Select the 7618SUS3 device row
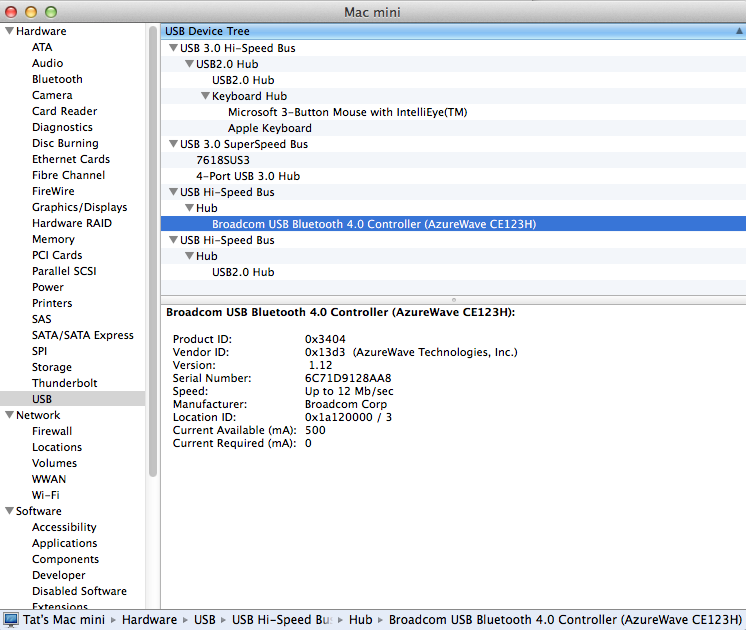This screenshot has width=746, height=630. pos(222,160)
